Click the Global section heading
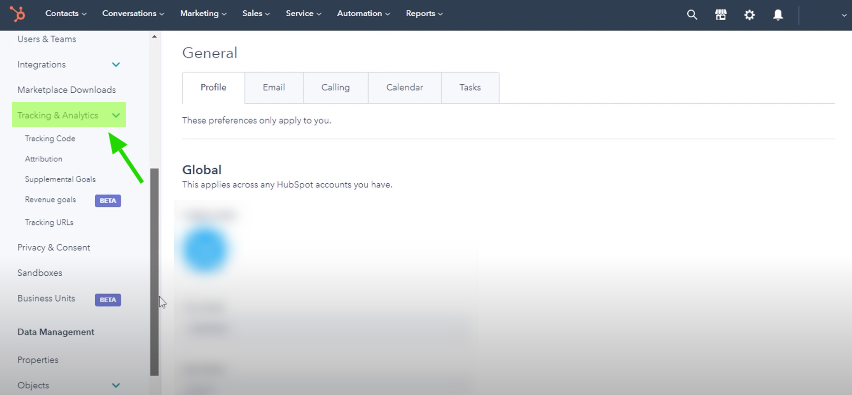852x395 pixels. point(202,170)
